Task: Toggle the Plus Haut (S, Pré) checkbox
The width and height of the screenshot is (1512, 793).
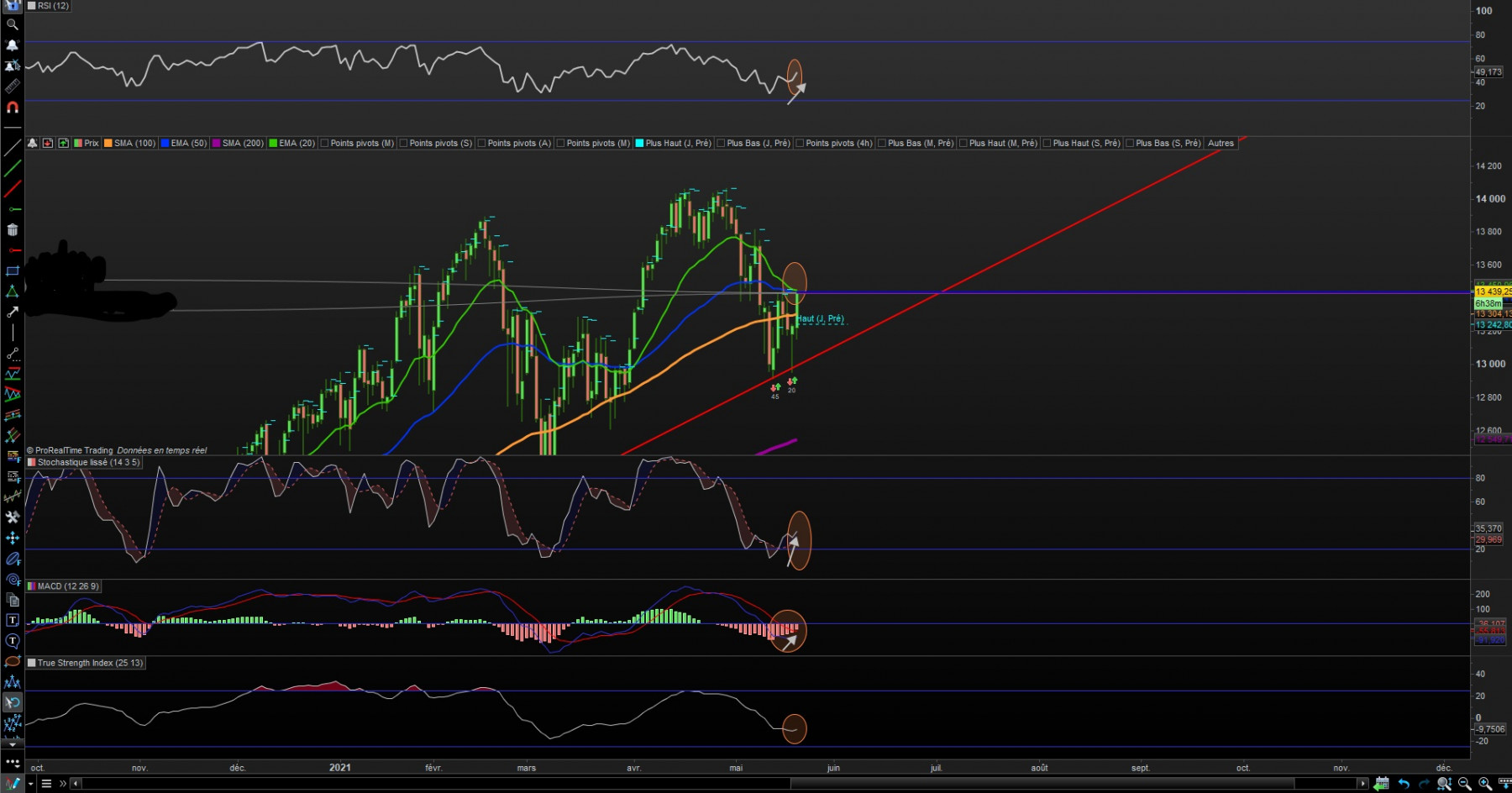Action: click(1047, 143)
